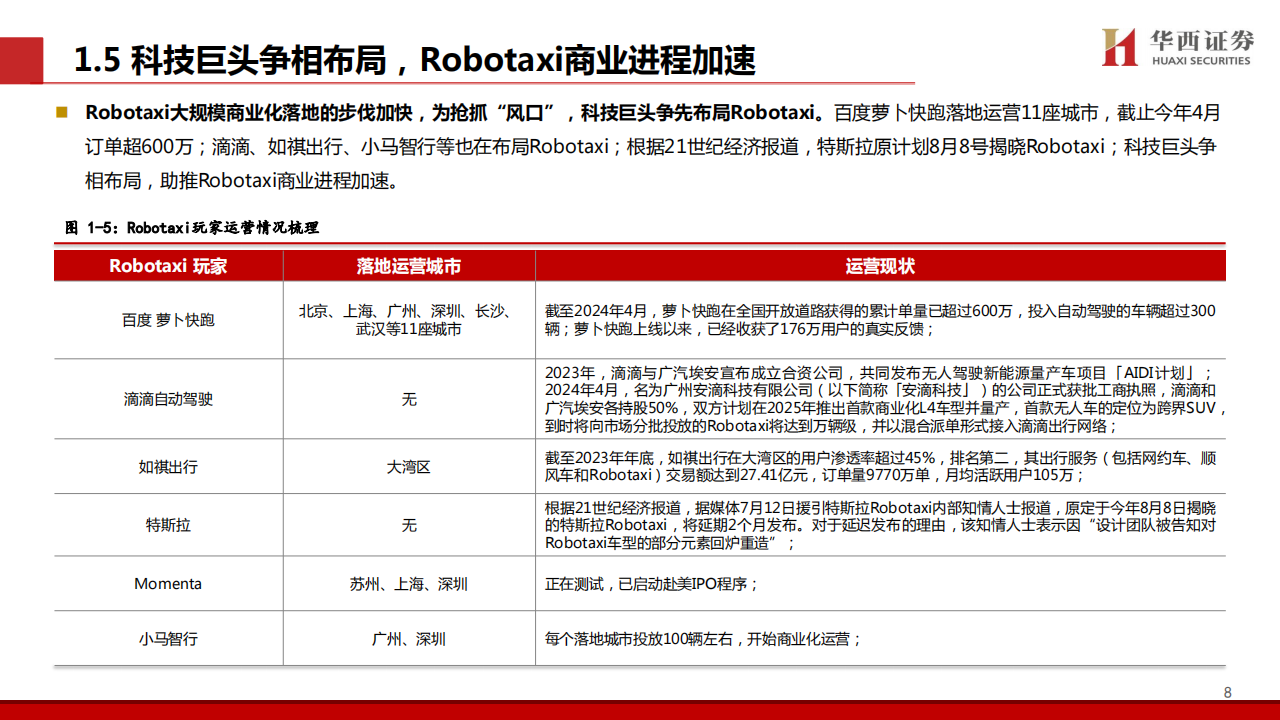The image size is (1280, 720).
Task: Click the page number 8
Action: [1228, 693]
